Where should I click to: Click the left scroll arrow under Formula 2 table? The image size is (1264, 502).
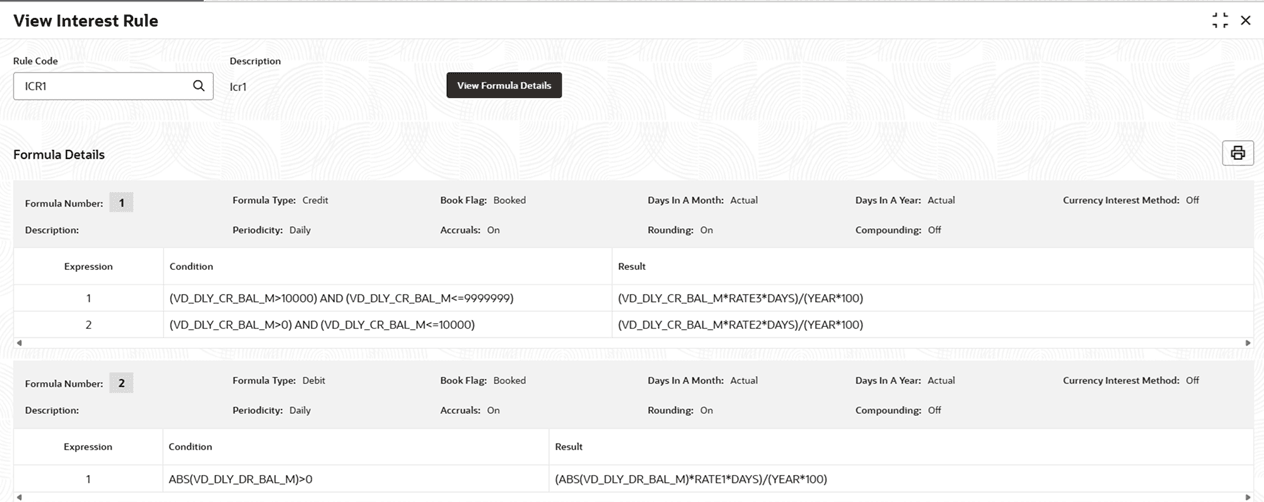pyautogui.click(x=19, y=497)
